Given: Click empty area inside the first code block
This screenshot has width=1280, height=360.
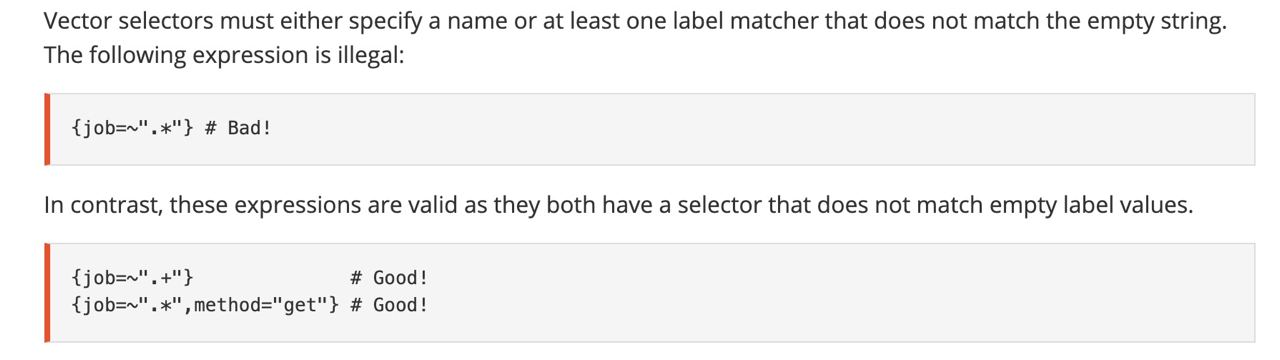Looking at the screenshot, I should (760, 129).
